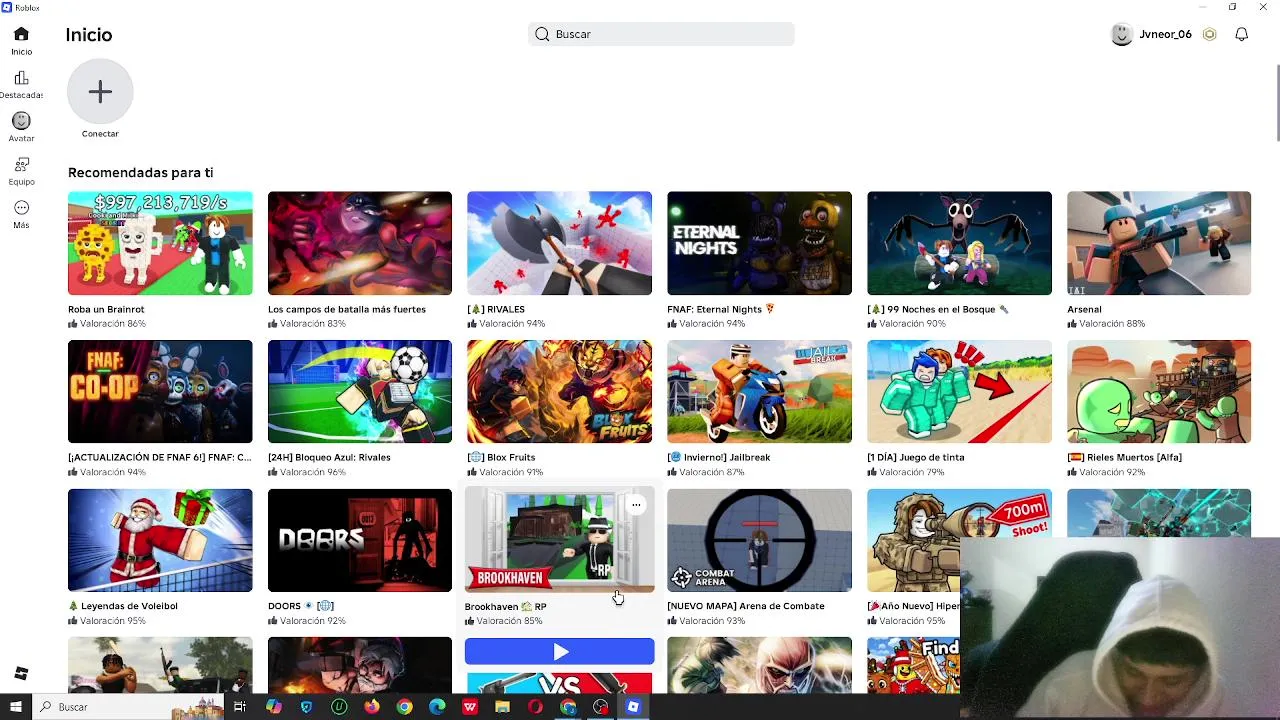1280x720 pixels.
Task: Click the Windows taskbar Buscar search box
Action: (x=128, y=707)
